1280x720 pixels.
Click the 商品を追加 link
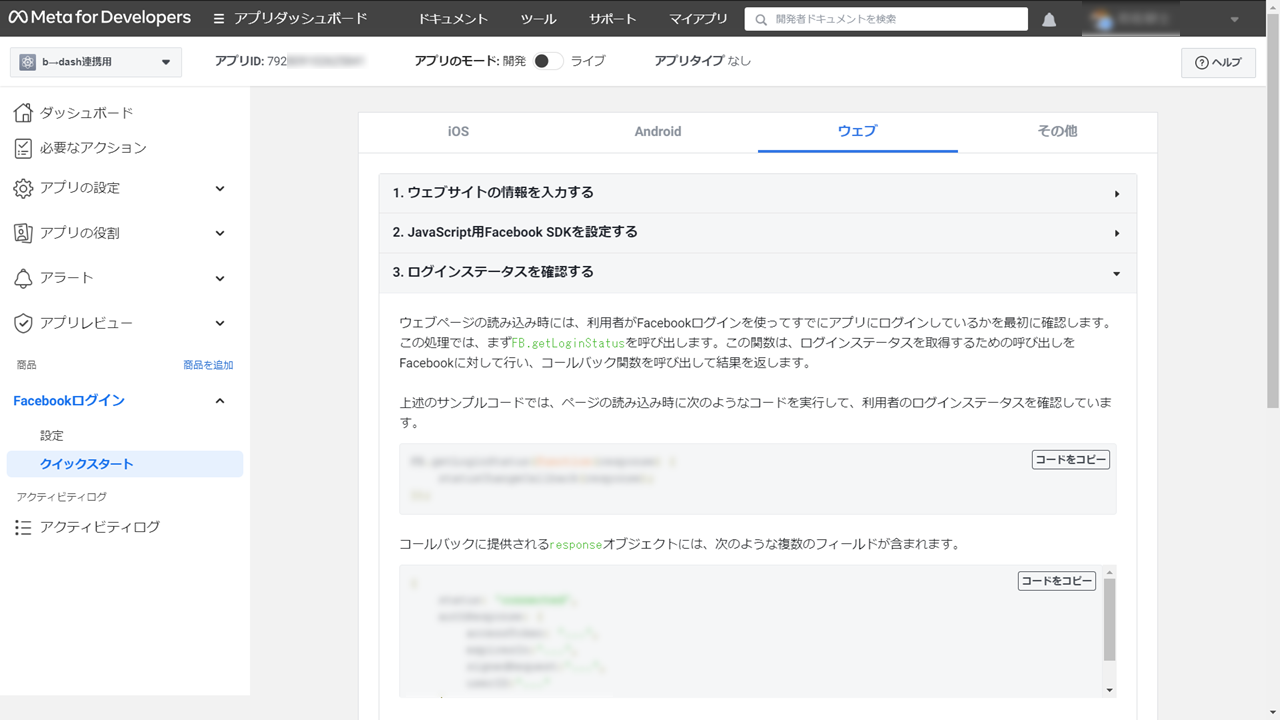208,365
